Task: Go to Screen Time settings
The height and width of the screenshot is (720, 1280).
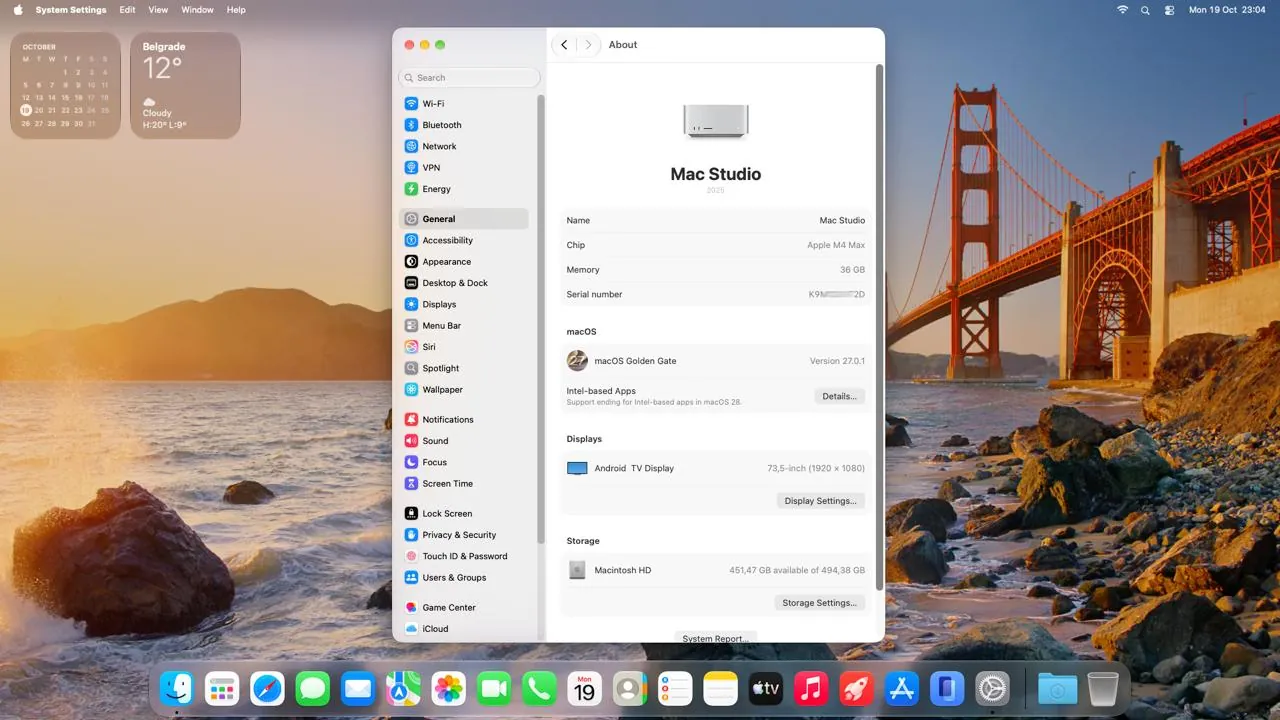Action: point(464,484)
